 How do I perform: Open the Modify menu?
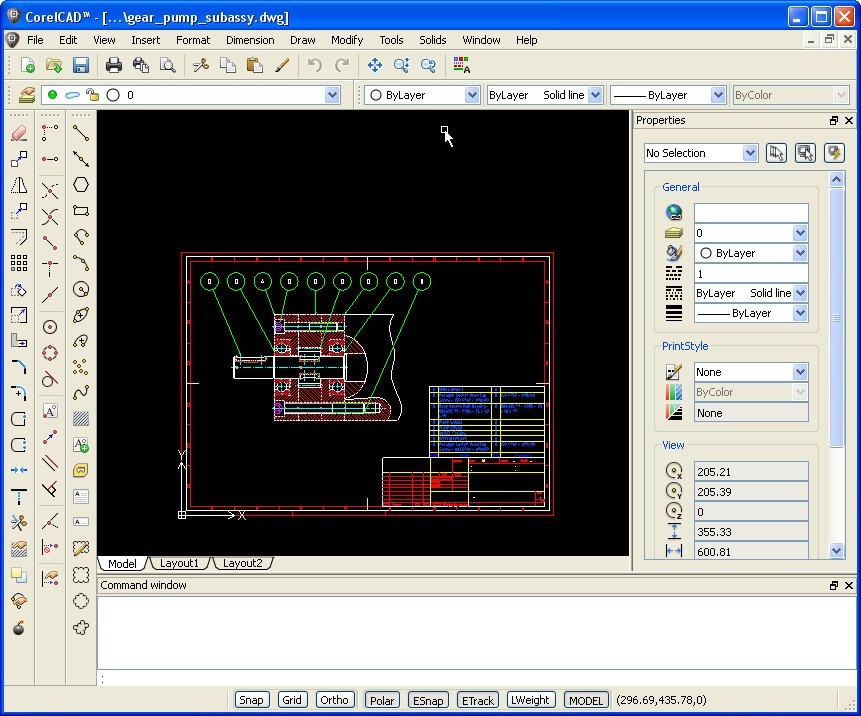click(x=347, y=40)
